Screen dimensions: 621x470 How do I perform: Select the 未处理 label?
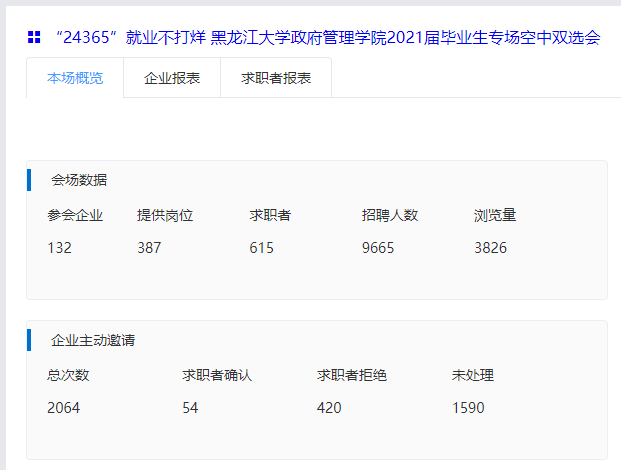[x=473, y=375]
